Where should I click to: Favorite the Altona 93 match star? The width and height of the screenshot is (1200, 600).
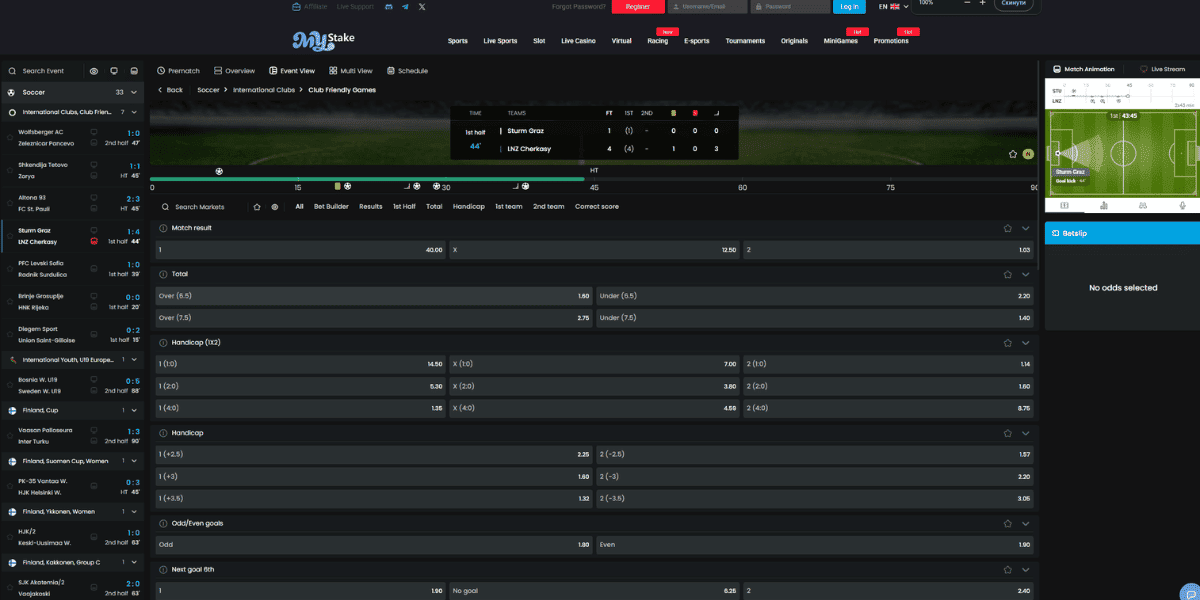[x=11, y=203]
